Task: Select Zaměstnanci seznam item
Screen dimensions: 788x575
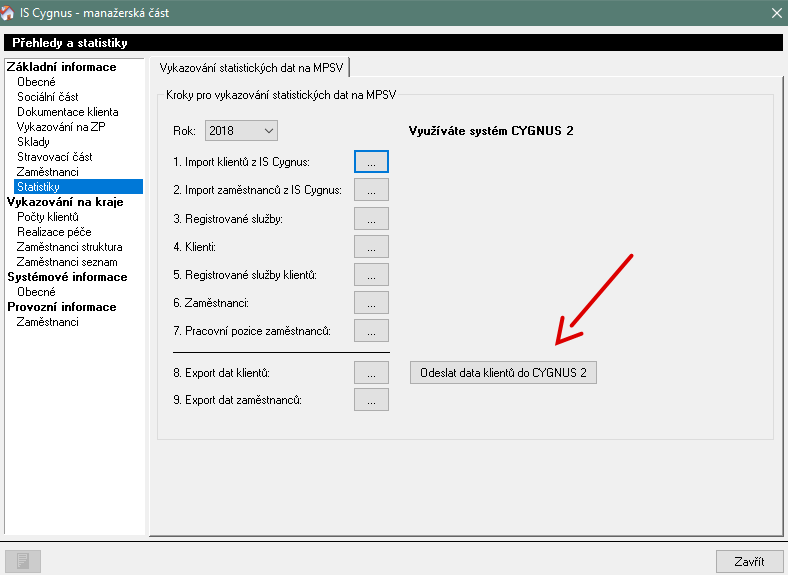Action: (x=67, y=262)
